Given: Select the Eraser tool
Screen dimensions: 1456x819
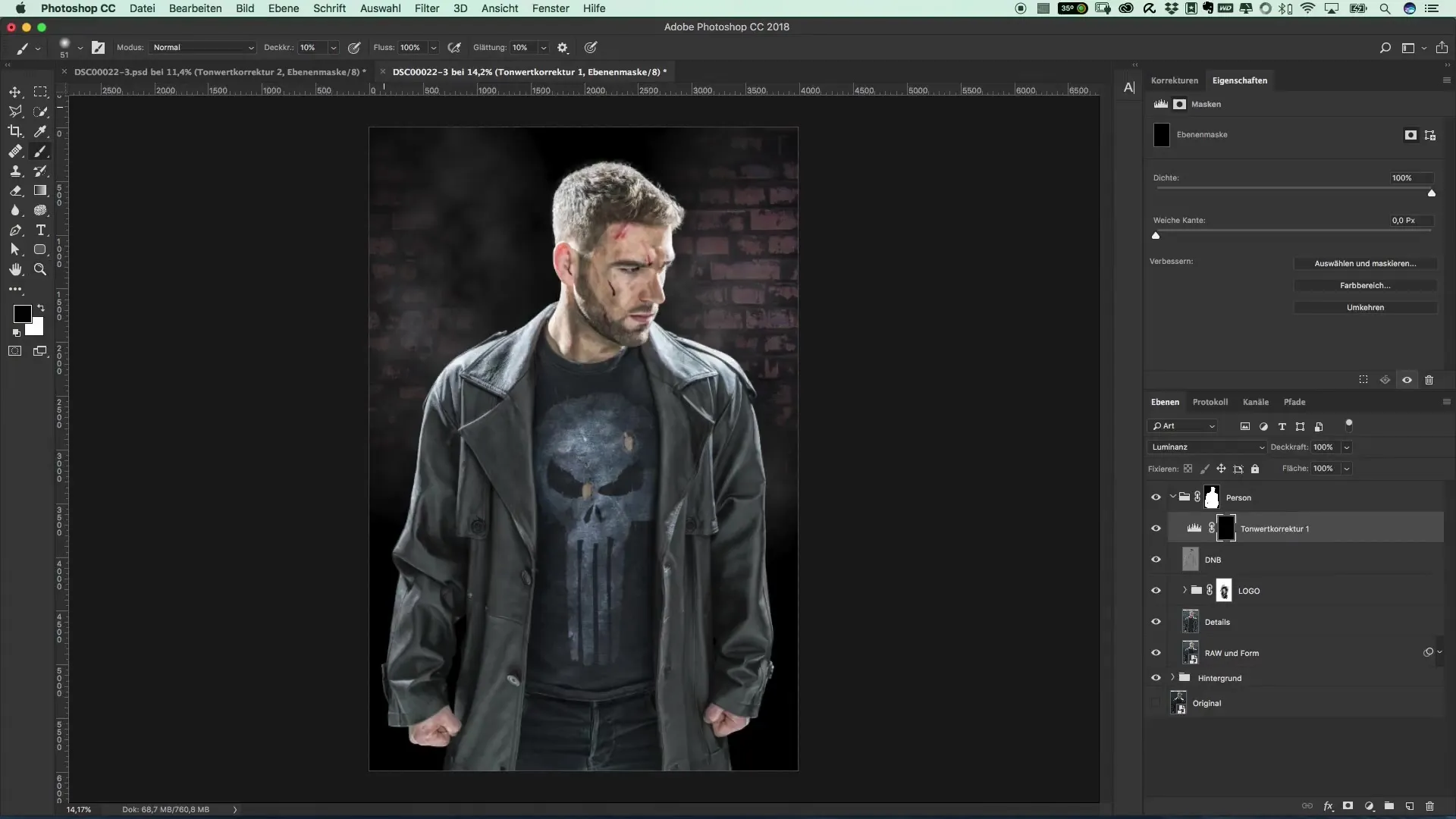Looking at the screenshot, I should click(15, 191).
